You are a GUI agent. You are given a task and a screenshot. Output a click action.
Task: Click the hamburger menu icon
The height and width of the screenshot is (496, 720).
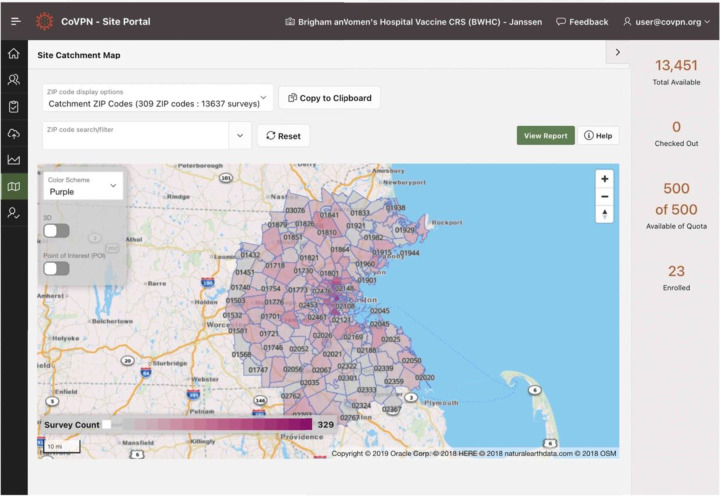point(15,21)
